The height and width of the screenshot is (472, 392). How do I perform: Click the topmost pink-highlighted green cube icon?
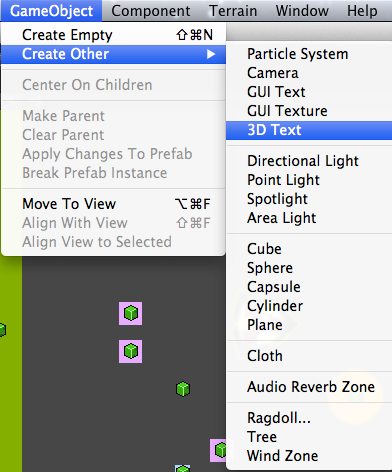(131, 313)
